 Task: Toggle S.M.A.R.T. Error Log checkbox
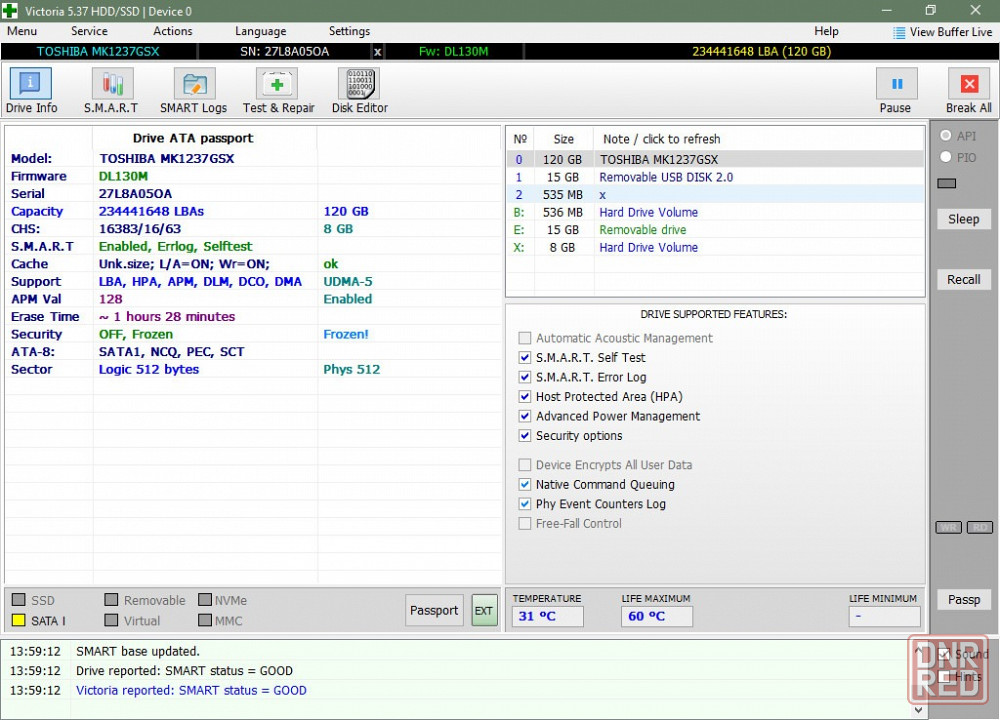pos(524,377)
